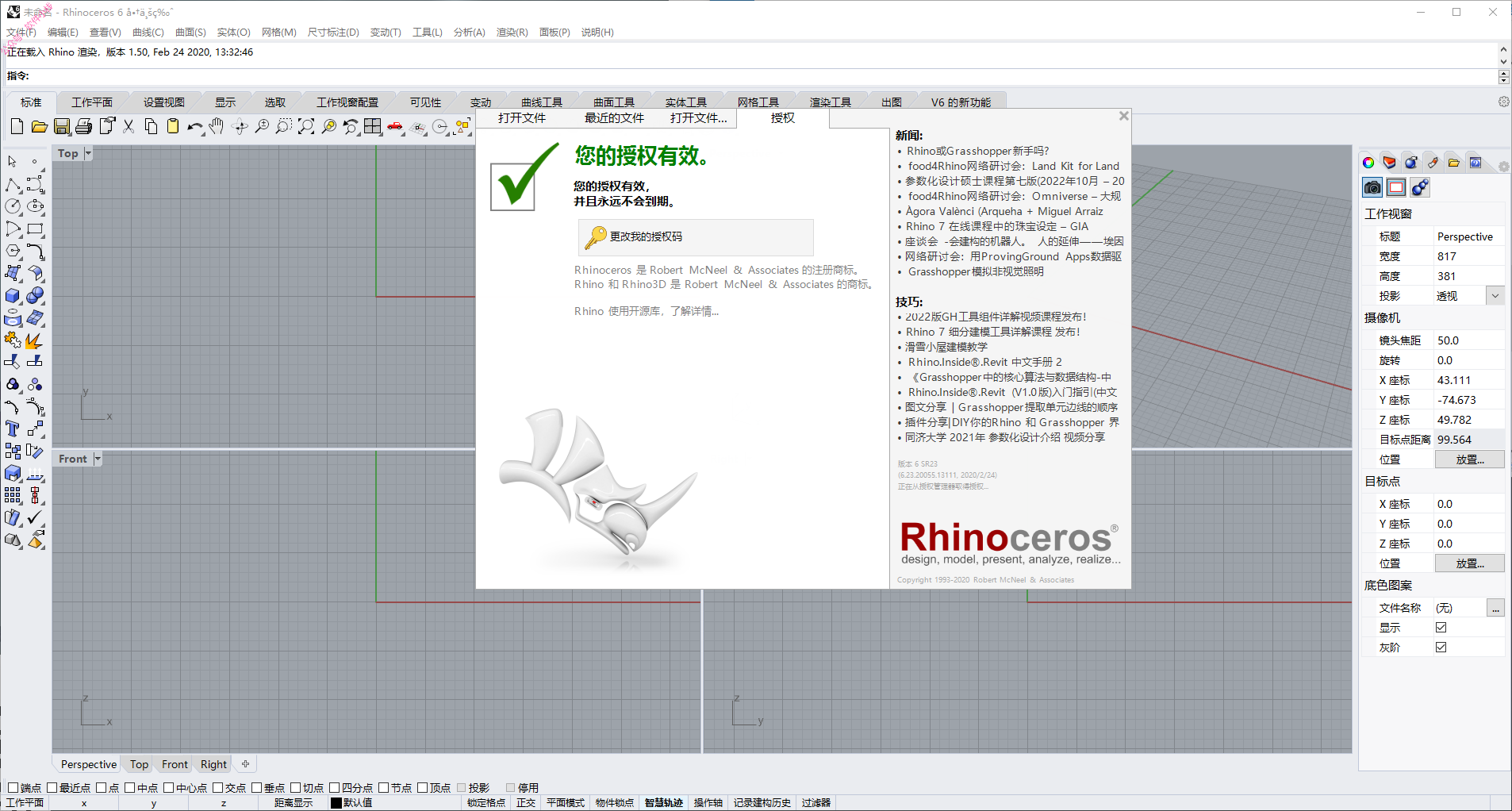Check the 四分点 snap option
The image size is (1512, 811).
tap(335, 788)
